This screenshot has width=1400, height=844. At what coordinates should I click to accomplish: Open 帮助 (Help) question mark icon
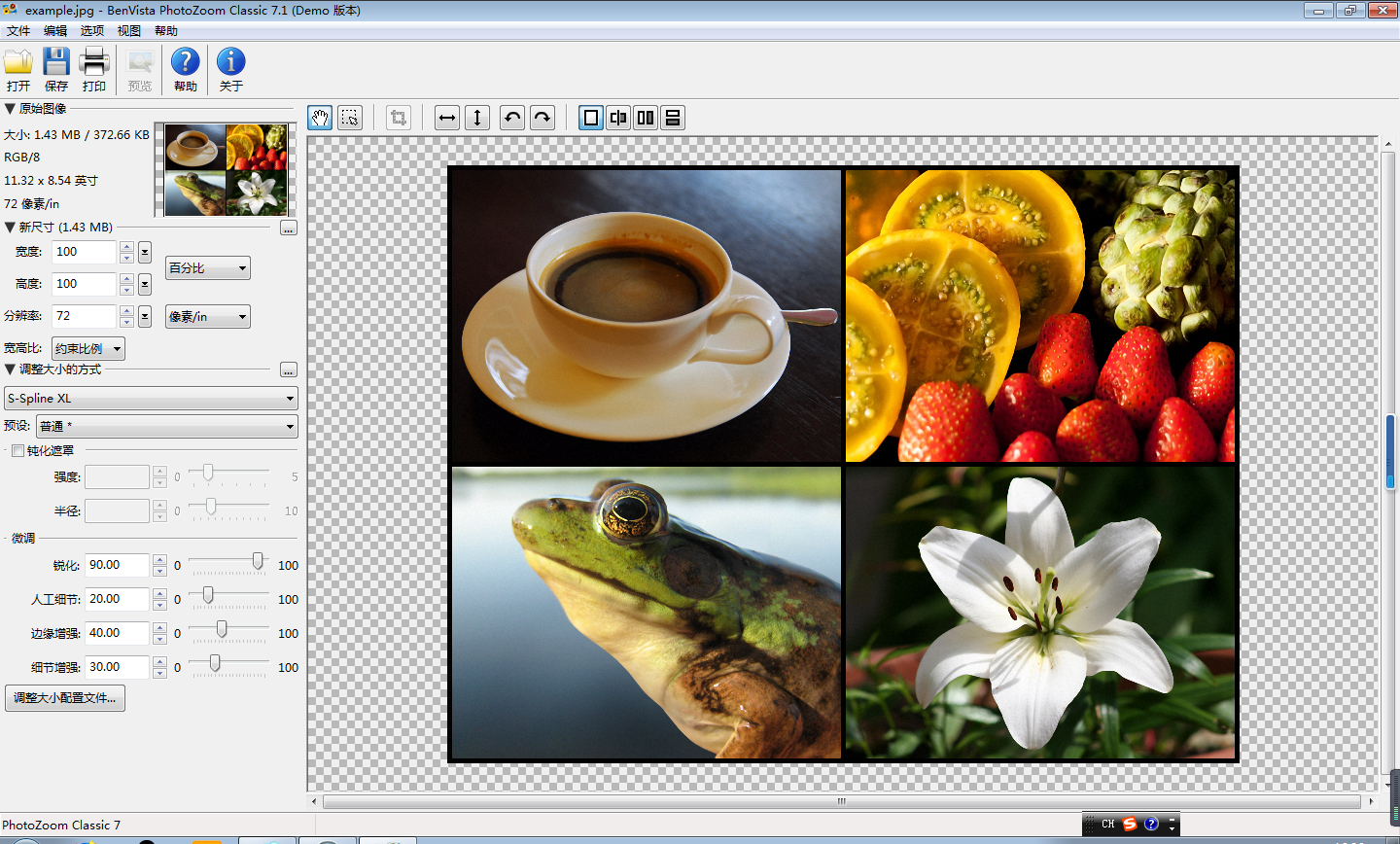[185, 61]
